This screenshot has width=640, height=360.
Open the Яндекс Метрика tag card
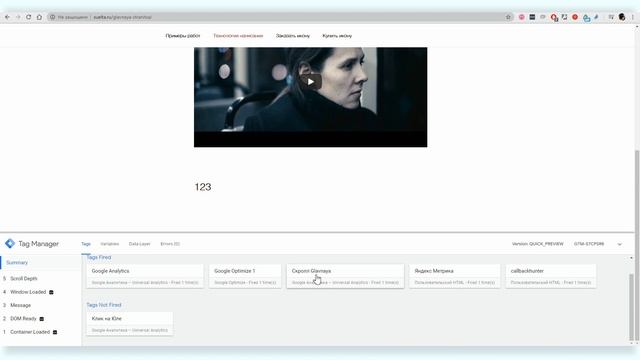454,276
